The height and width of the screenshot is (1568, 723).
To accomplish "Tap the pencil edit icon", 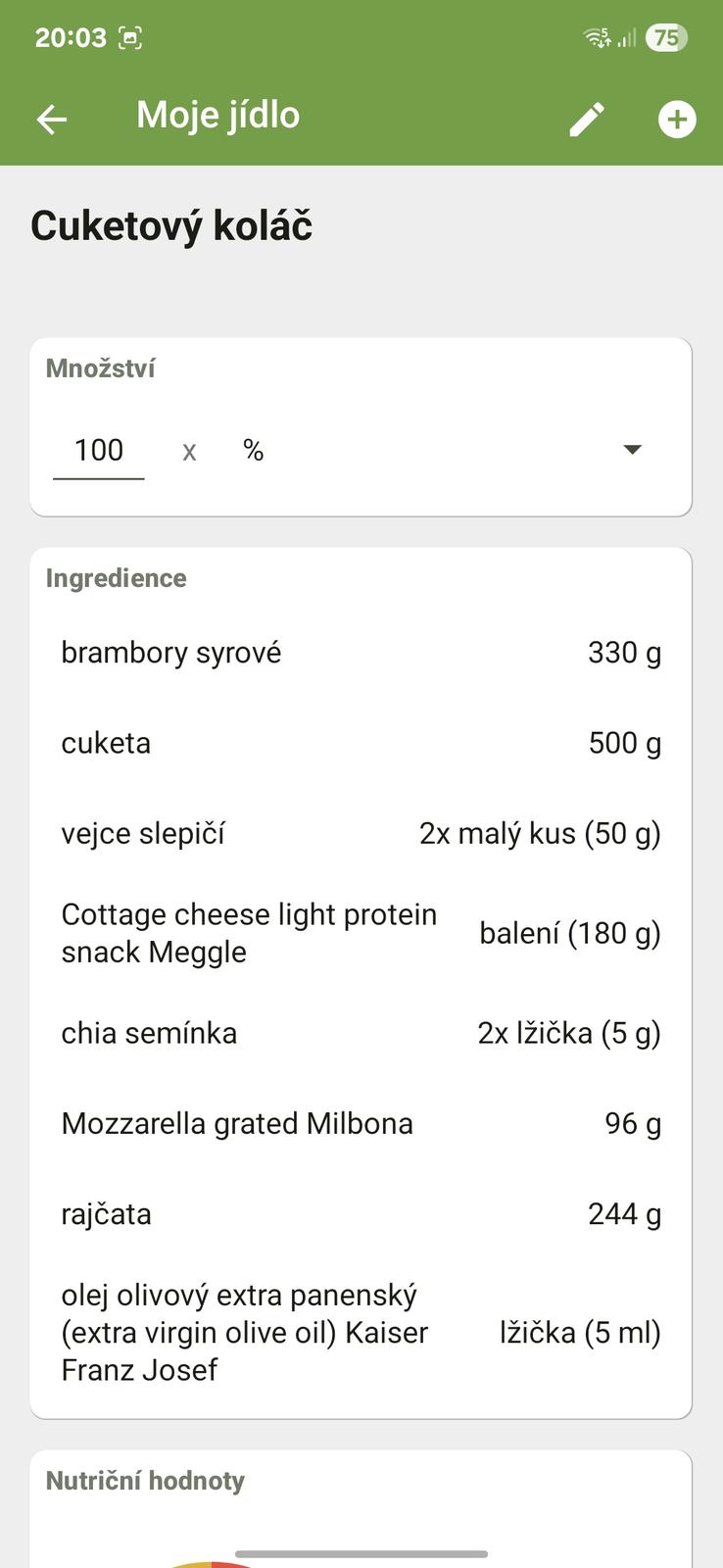I will point(587,120).
